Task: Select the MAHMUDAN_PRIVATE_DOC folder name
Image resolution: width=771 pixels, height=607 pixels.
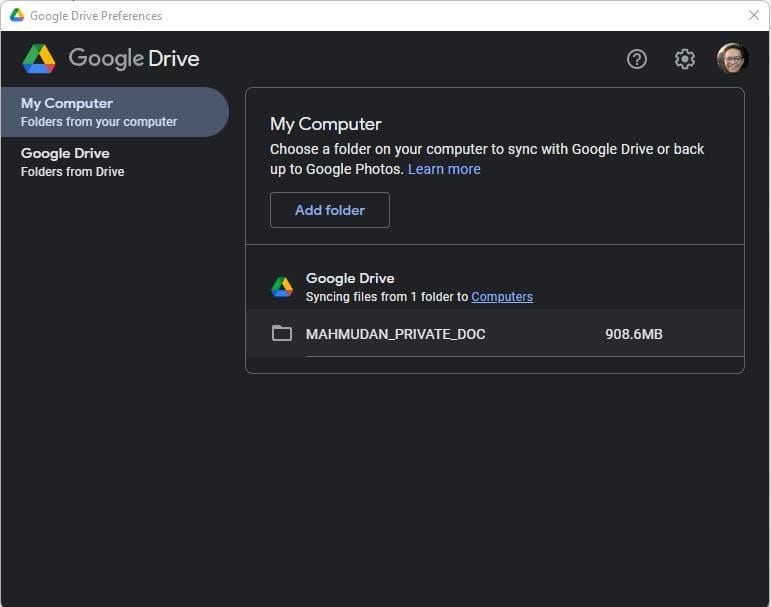Action: [395, 334]
